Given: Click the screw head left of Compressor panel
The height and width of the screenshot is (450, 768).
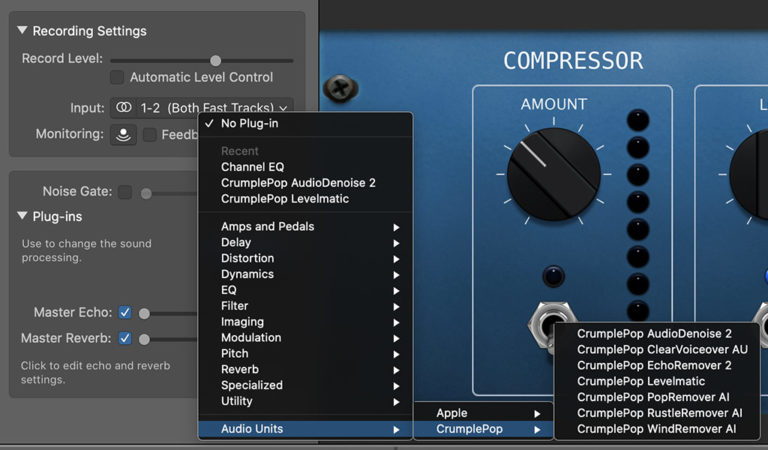Looking at the screenshot, I should [340, 89].
